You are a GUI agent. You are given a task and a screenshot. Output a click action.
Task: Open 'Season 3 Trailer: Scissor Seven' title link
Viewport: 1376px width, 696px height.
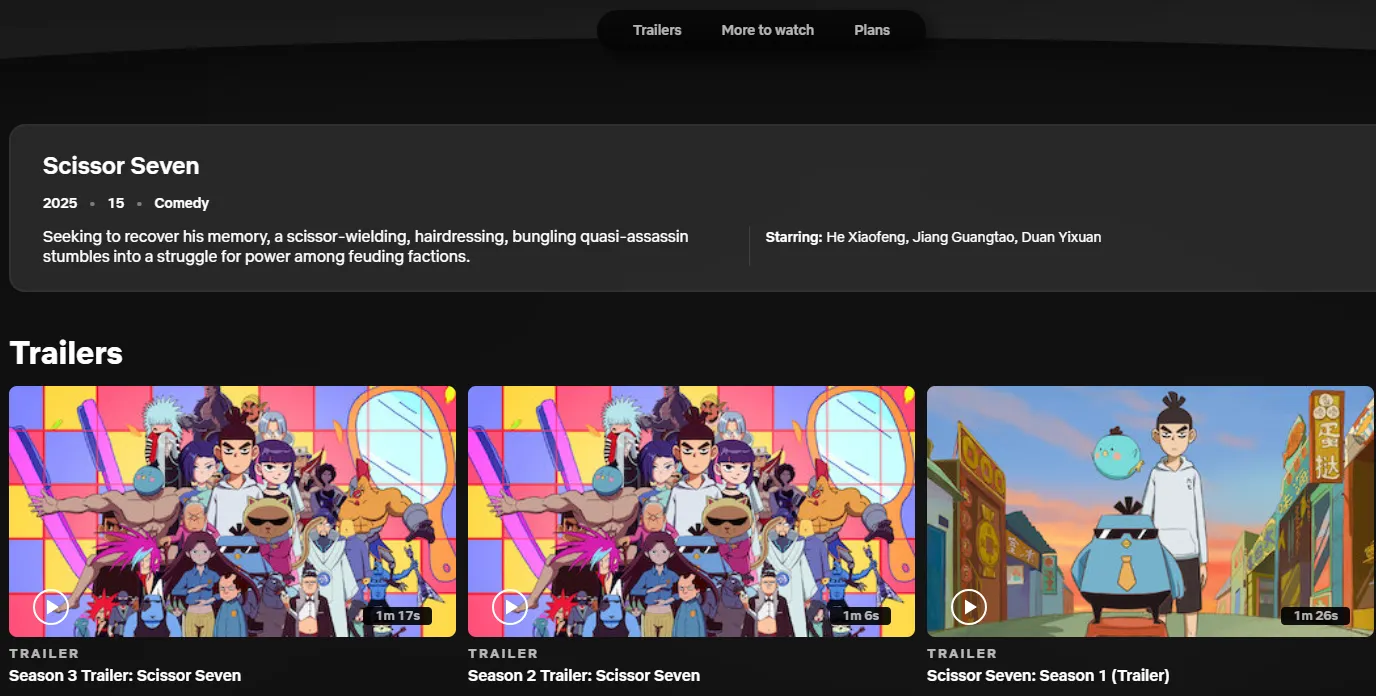coord(125,675)
